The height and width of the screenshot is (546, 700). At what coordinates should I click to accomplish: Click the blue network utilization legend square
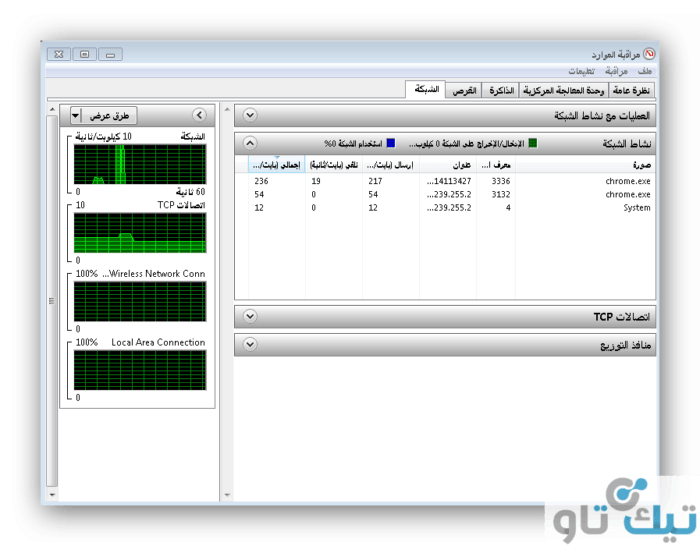391,143
